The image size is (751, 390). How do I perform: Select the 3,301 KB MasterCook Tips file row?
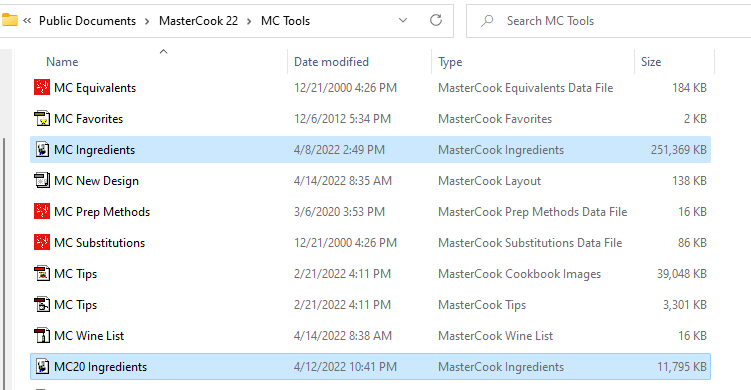pyautogui.click(x=370, y=305)
